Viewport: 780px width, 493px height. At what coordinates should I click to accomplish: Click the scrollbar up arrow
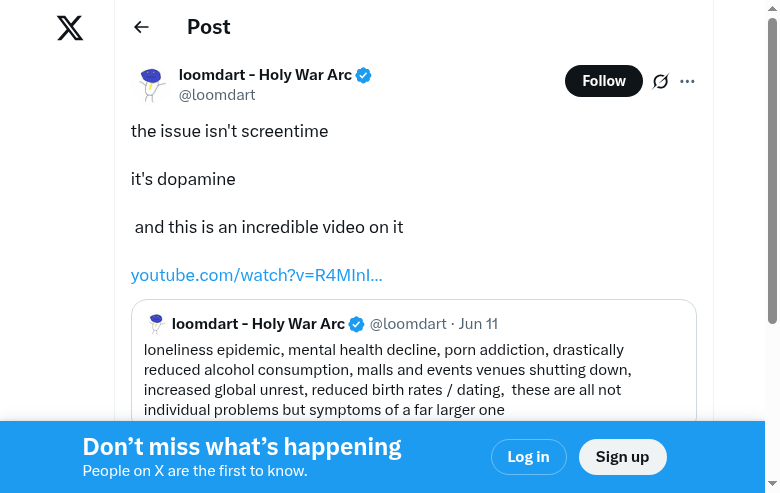772,7
